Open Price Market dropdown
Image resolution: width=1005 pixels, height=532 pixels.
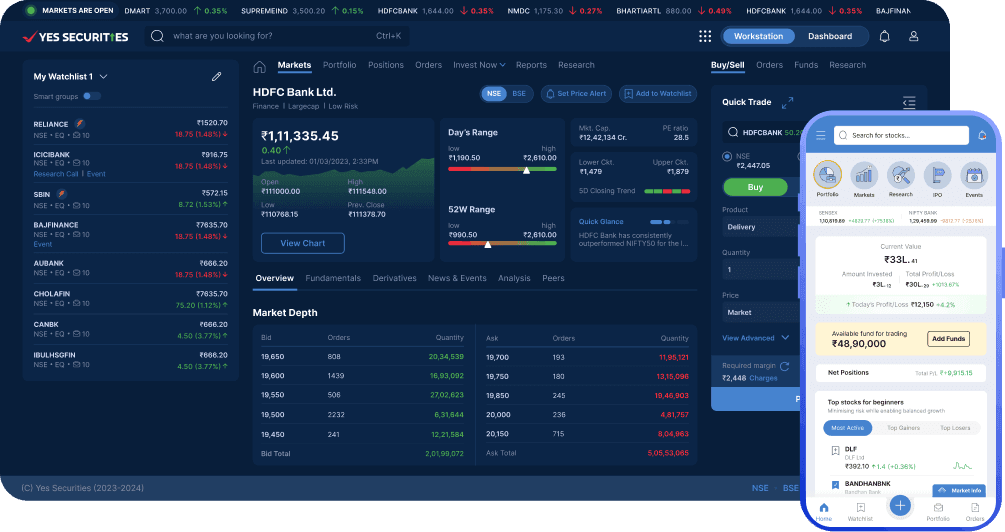coord(761,312)
